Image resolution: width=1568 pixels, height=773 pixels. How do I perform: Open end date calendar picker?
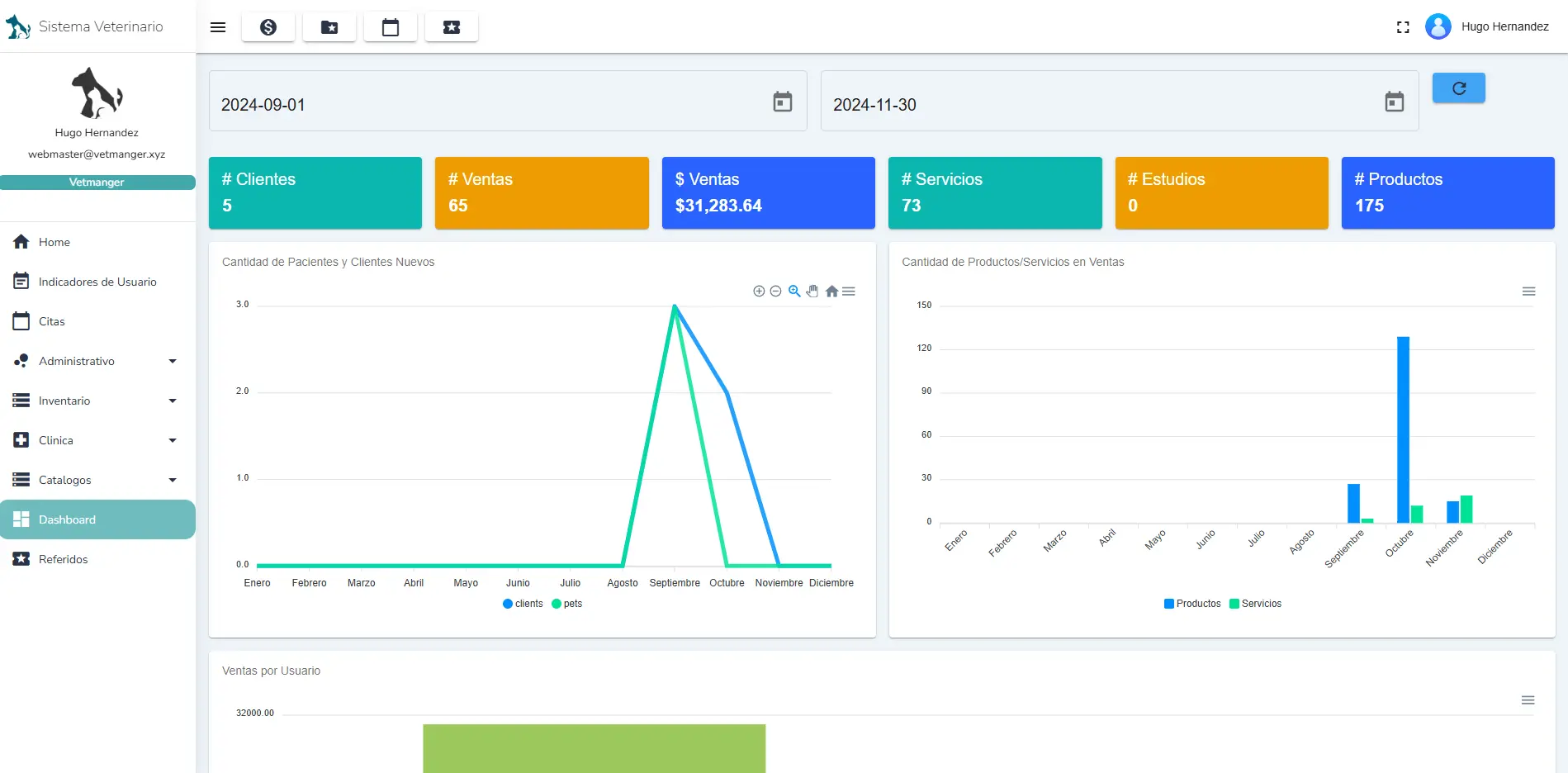click(1395, 102)
